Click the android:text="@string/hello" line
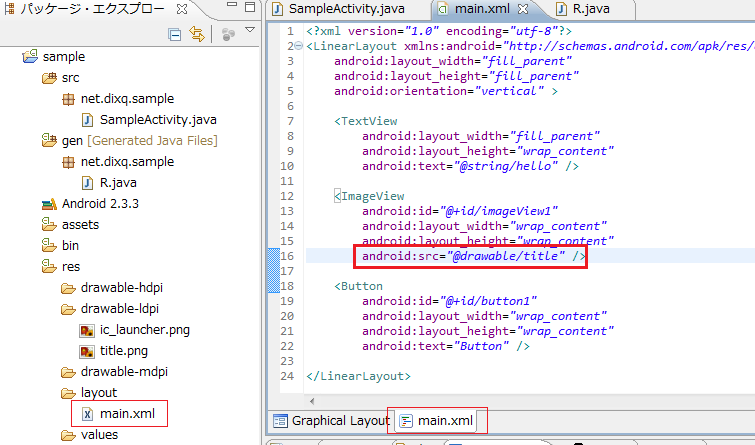The width and height of the screenshot is (755, 445). click(470, 166)
